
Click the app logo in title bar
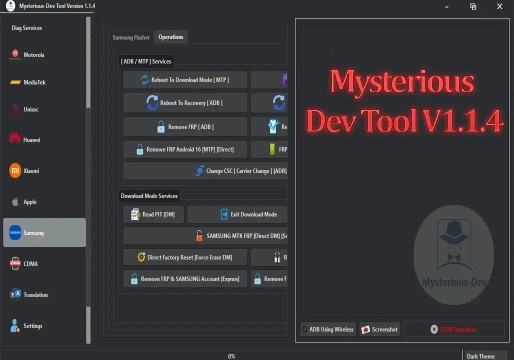click(11, 6)
